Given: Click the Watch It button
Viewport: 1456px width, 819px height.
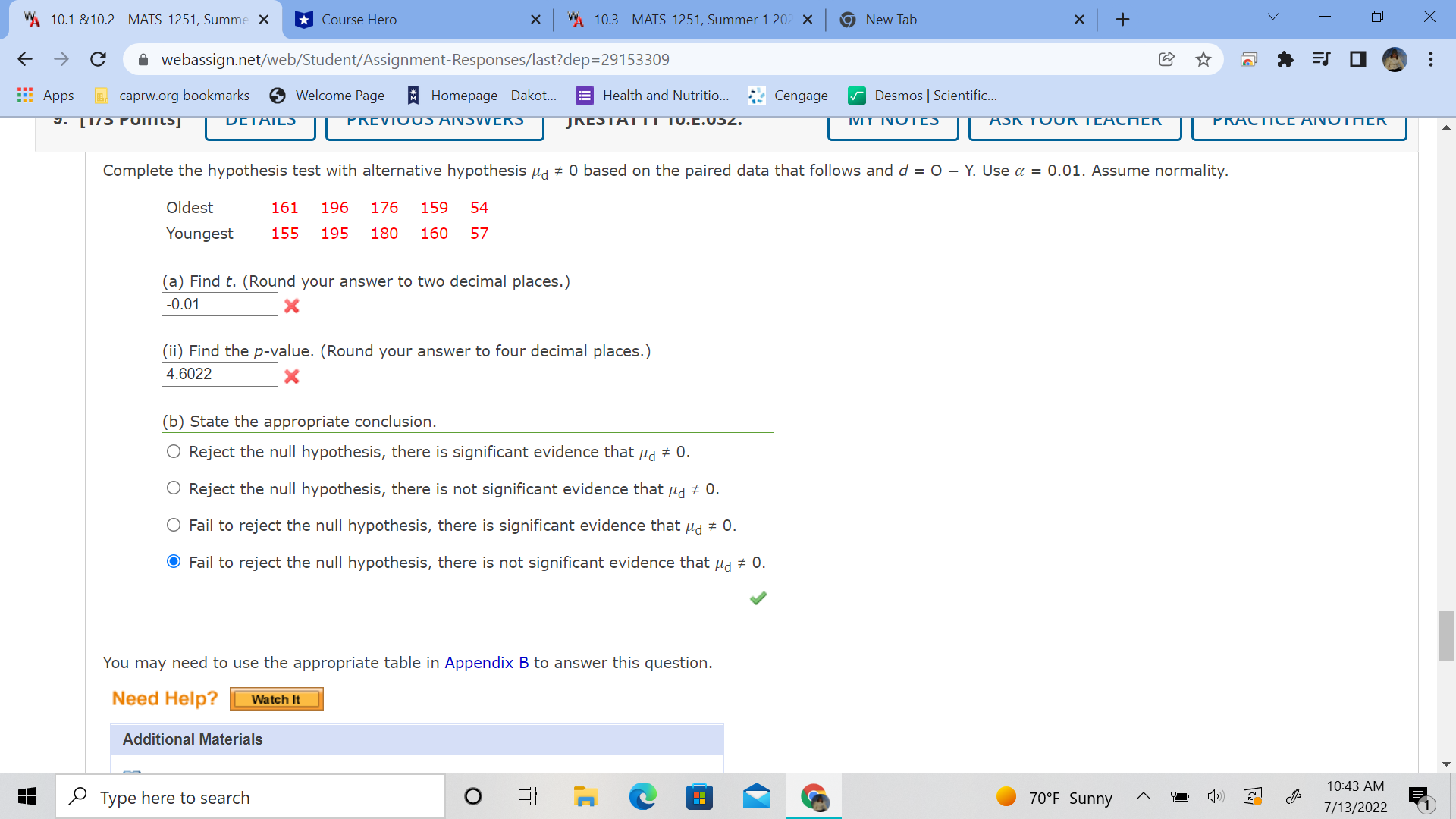Looking at the screenshot, I should 276,698.
